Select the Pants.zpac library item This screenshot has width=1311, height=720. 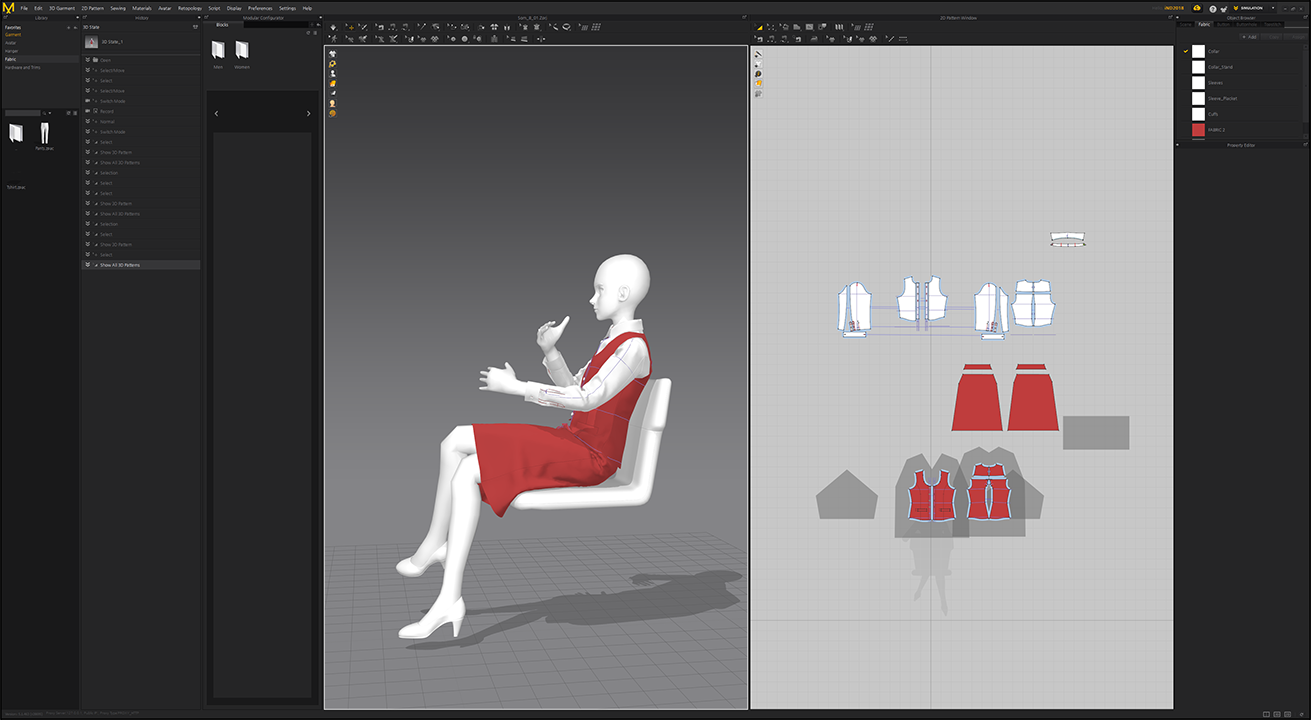click(x=44, y=136)
